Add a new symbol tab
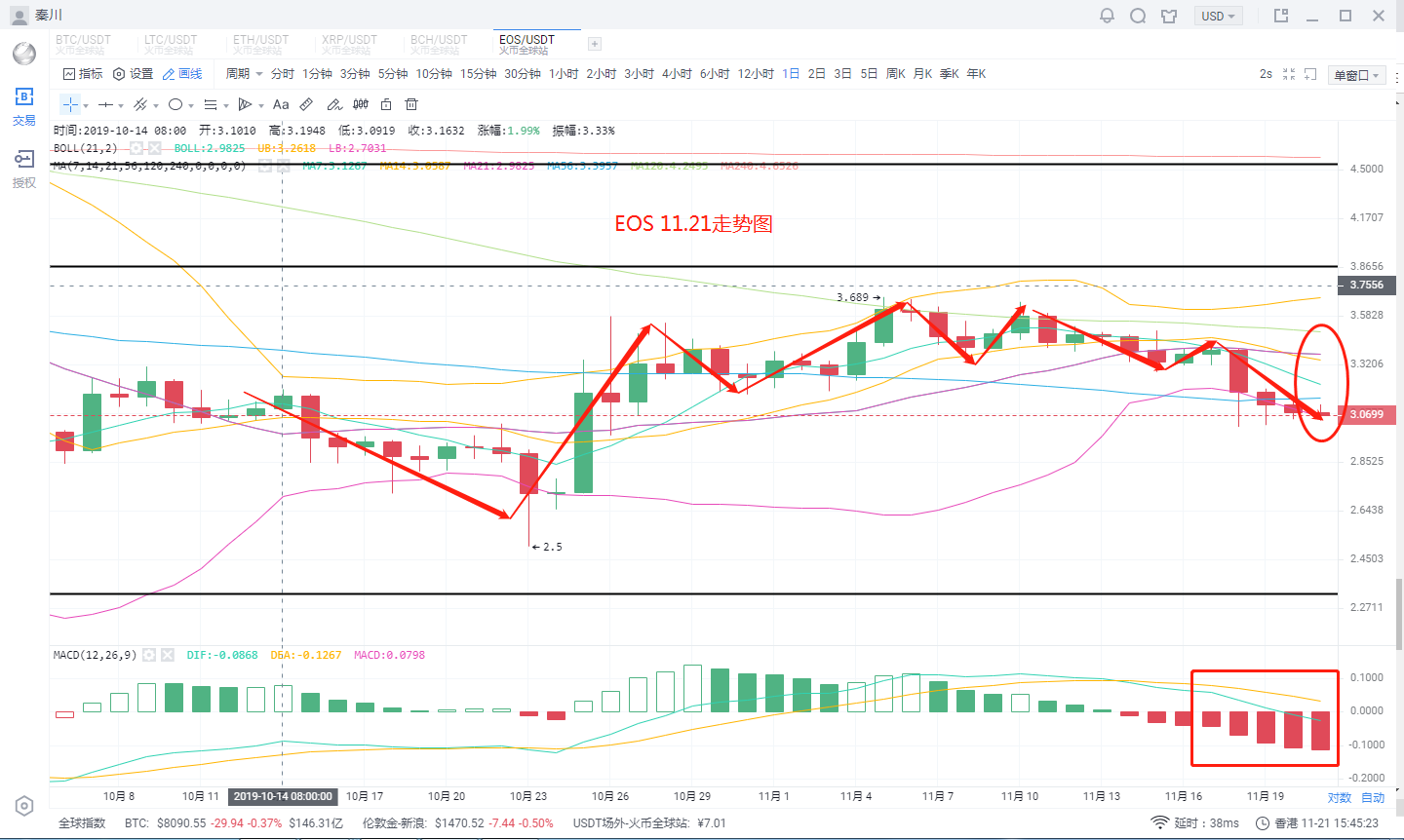The height and width of the screenshot is (840, 1404). pyautogui.click(x=595, y=44)
